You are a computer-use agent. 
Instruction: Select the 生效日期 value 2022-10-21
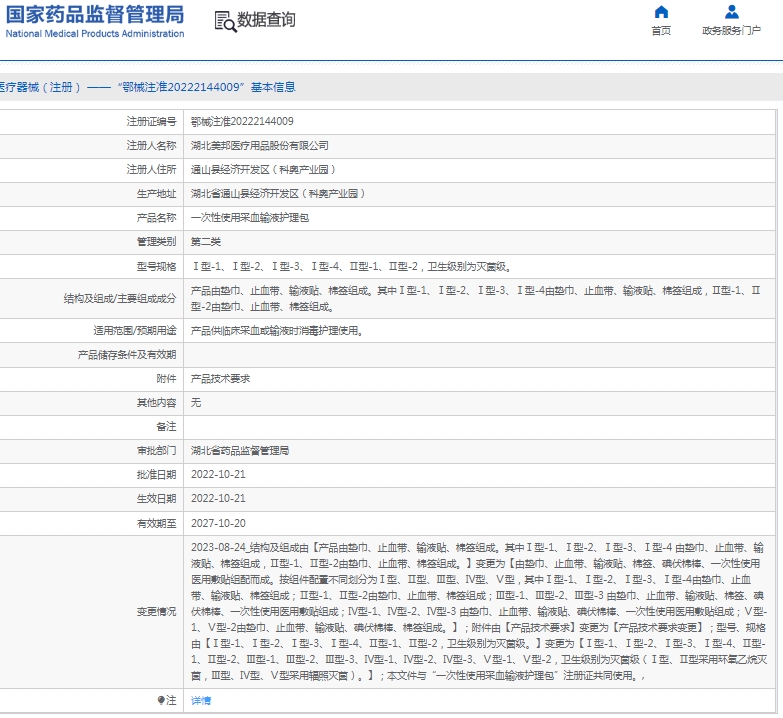point(218,498)
